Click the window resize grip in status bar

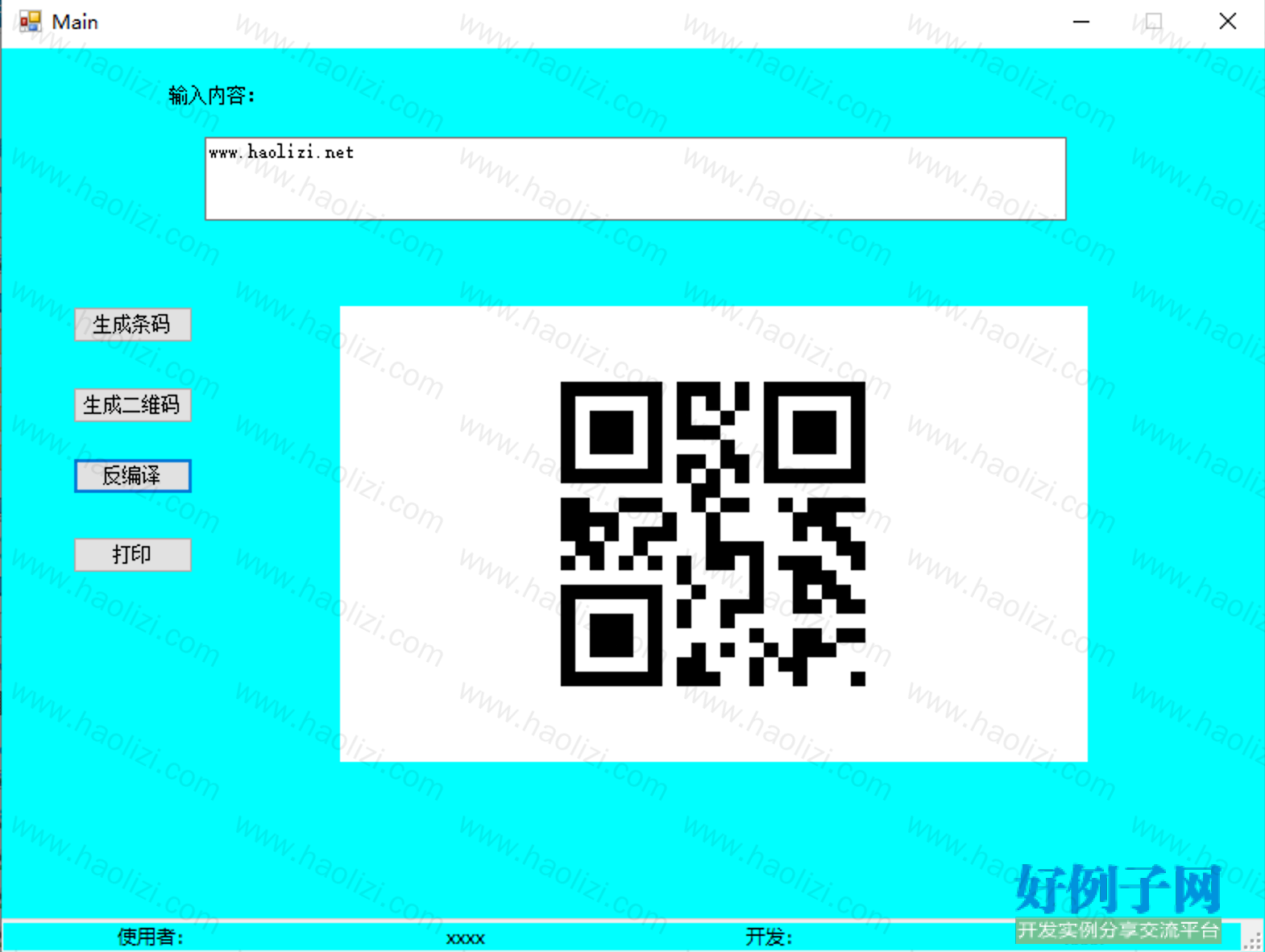(1252, 940)
